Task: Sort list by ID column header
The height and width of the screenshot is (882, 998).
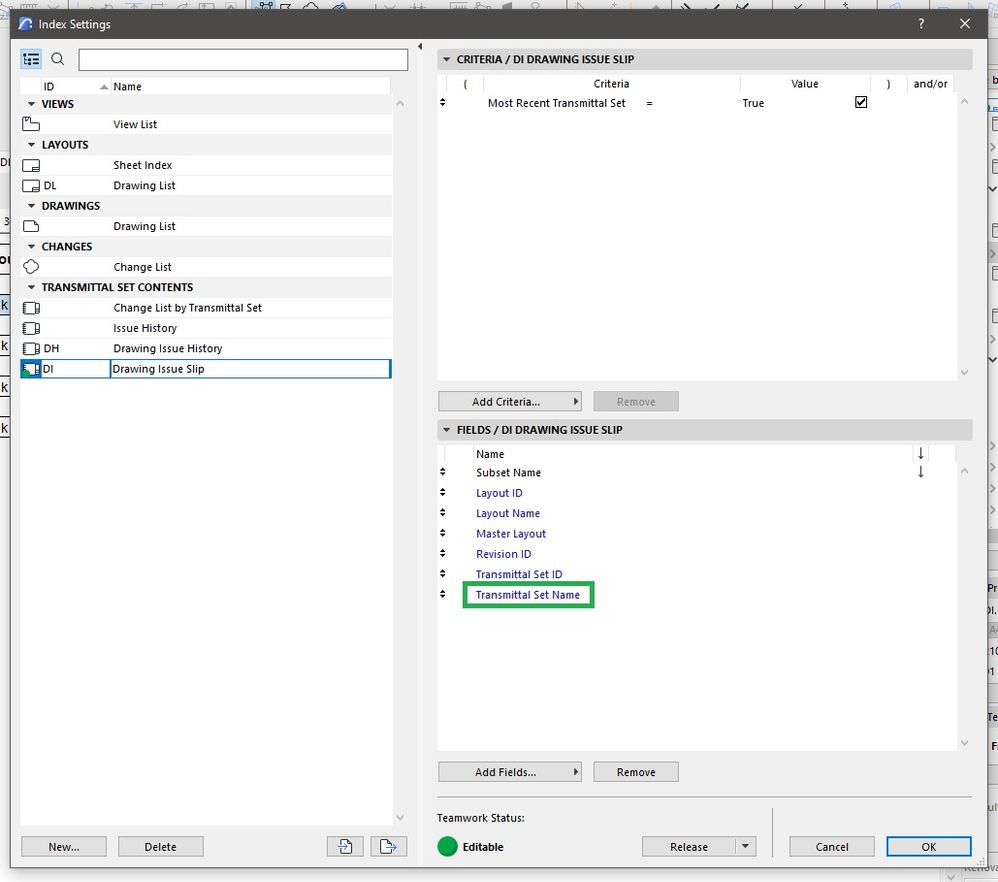Action: click(75, 87)
